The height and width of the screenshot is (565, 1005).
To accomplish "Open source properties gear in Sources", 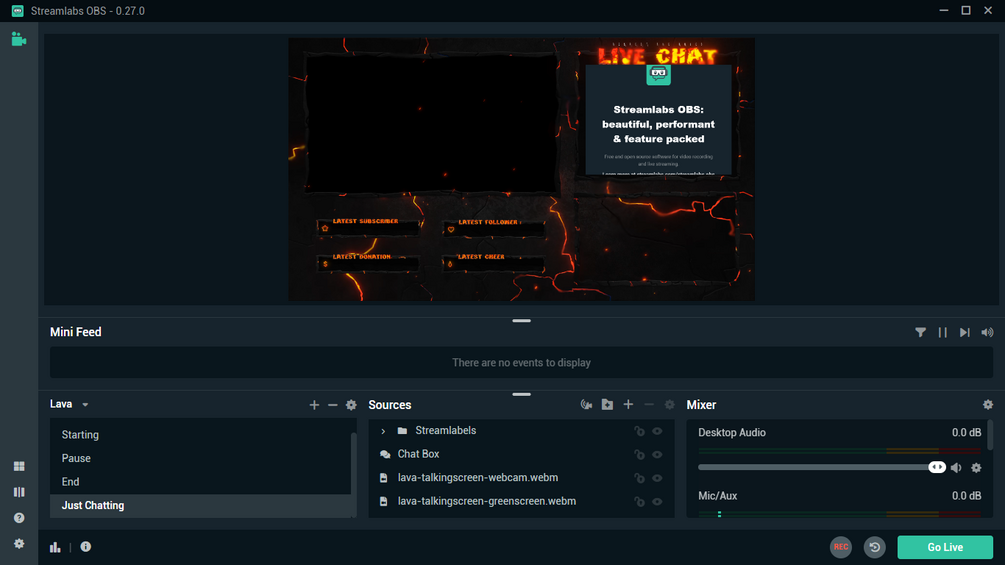I will (x=670, y=404).
